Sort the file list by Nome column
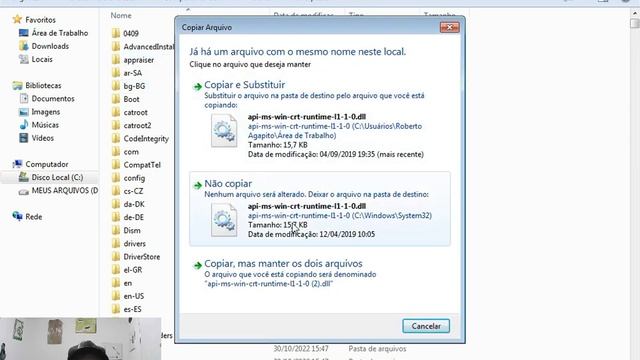The image size is (640, 360). [x=121, y=16]
